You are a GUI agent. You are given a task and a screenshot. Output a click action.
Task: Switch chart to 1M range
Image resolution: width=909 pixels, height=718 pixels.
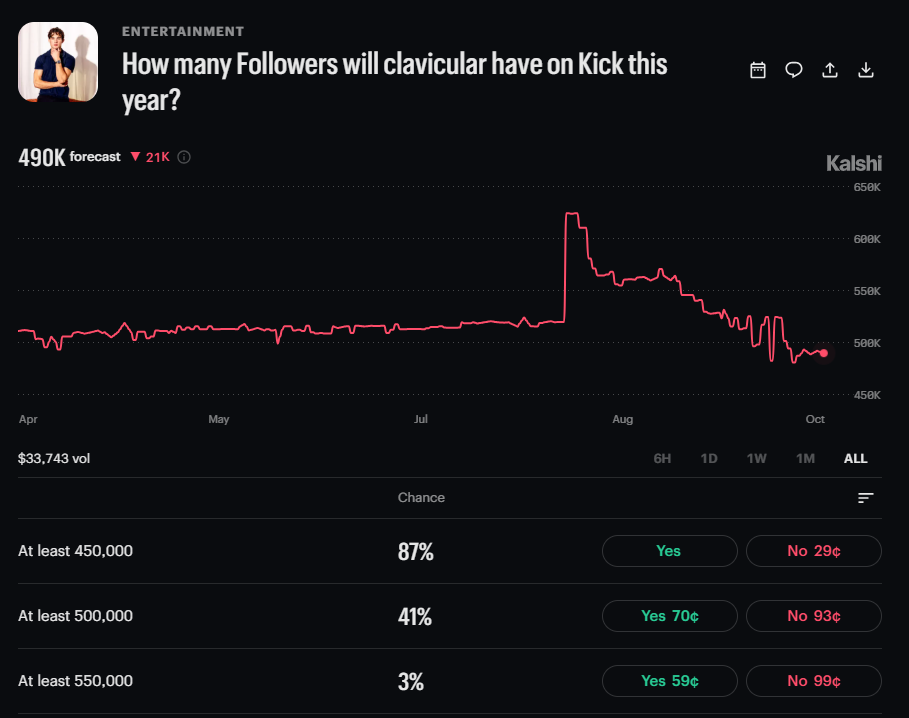[x=805, y=458]
